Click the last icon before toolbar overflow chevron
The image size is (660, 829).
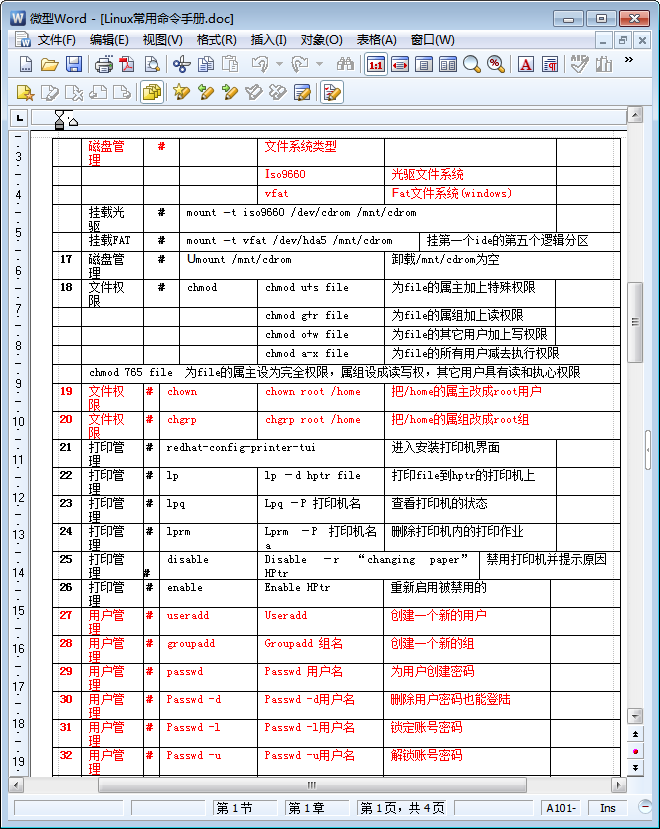coord(603,65)
